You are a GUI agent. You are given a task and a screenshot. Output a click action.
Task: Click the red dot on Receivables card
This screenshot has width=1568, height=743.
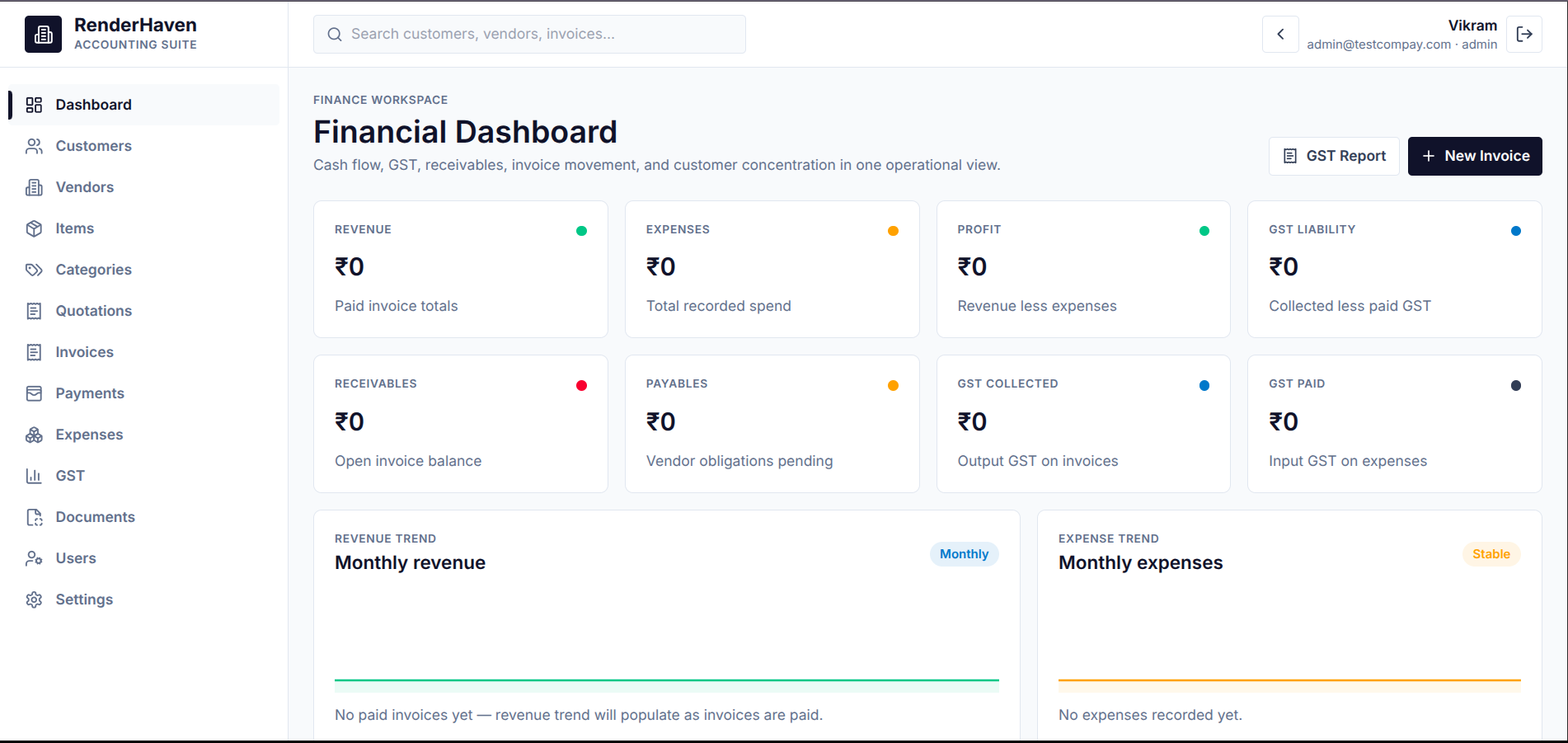pyautogui.click(x=581, y=385)
